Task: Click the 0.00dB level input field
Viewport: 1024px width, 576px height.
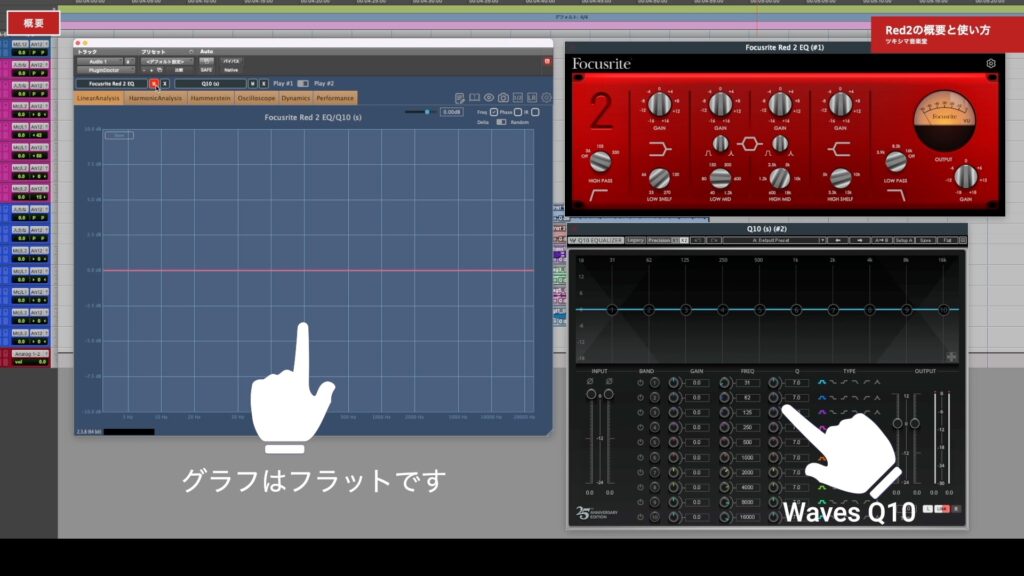Action: (451, 112)
